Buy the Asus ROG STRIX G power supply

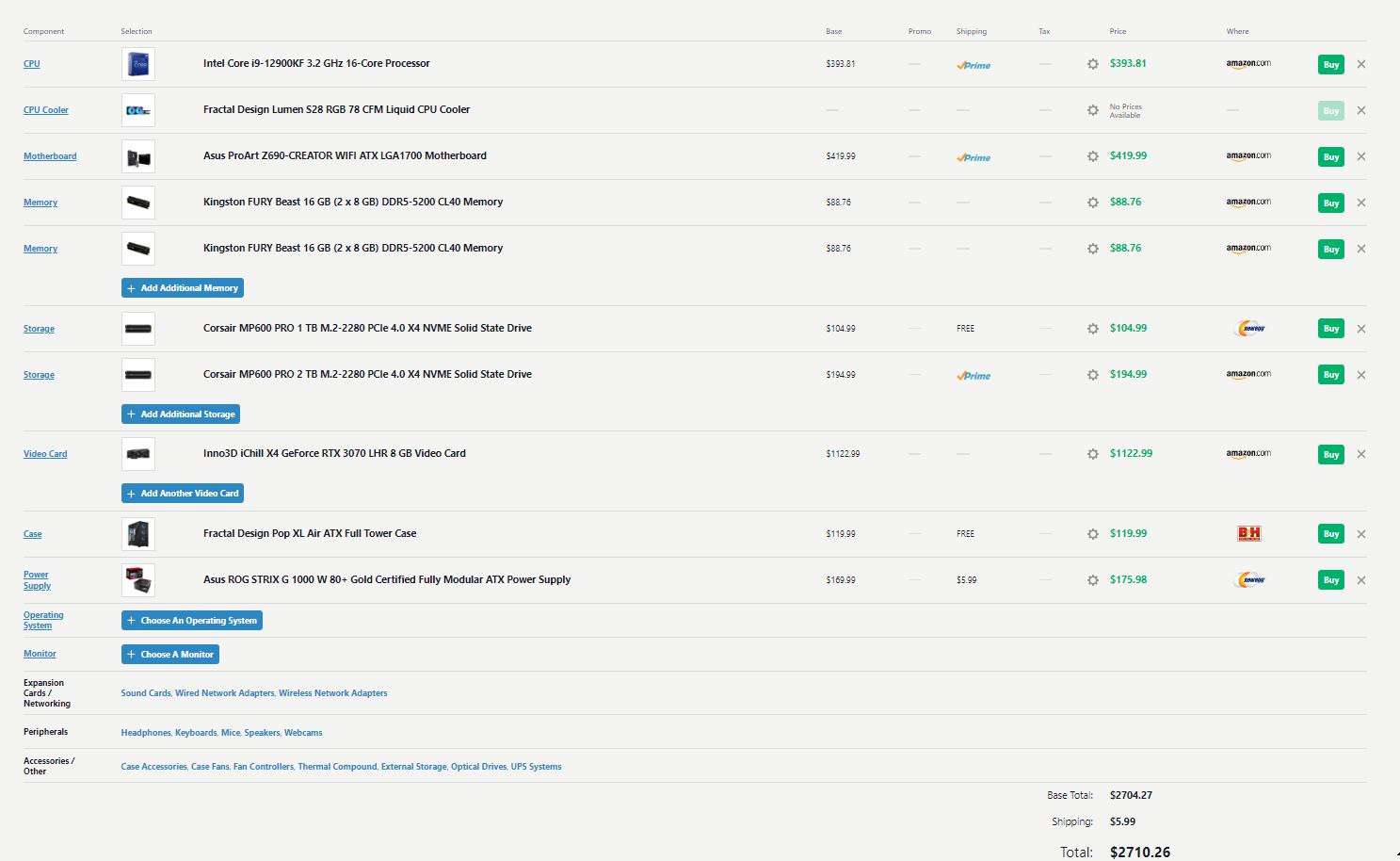(1331, 580)
